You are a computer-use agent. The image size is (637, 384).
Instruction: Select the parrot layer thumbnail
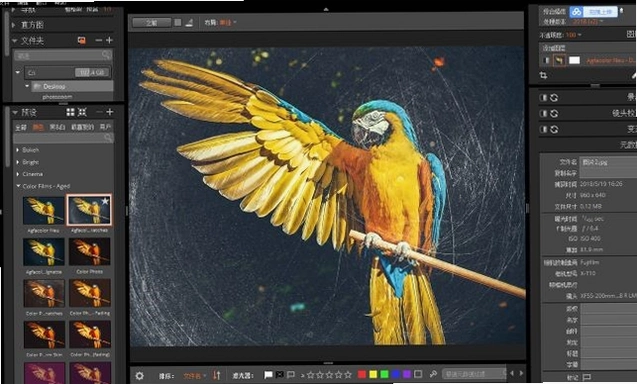coord(559,61)
